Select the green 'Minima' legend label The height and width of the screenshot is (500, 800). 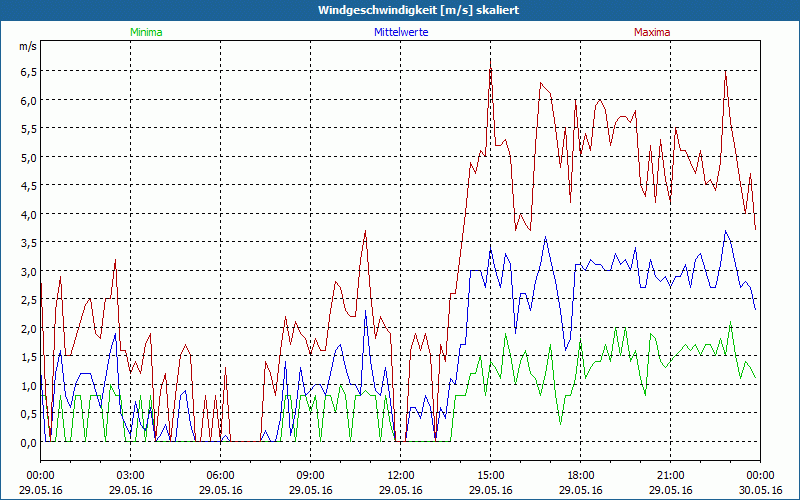coord(146,32)
